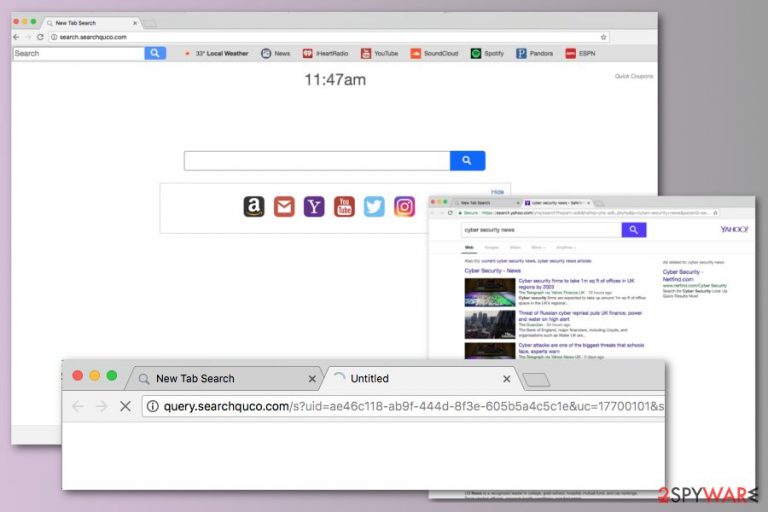The image size is (768, 512).
Task: Click the blue search button in center
Action: [467, 161]
